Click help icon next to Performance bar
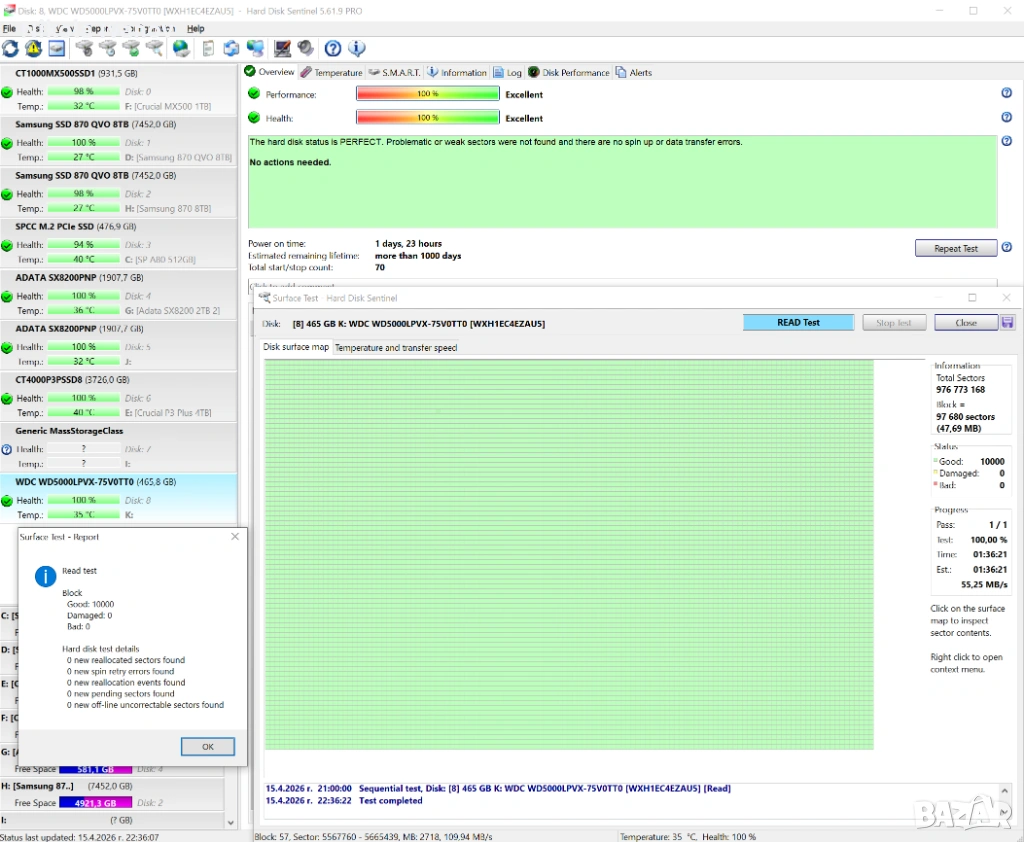Screen dimensions: 1024x842 [1006, 93]
